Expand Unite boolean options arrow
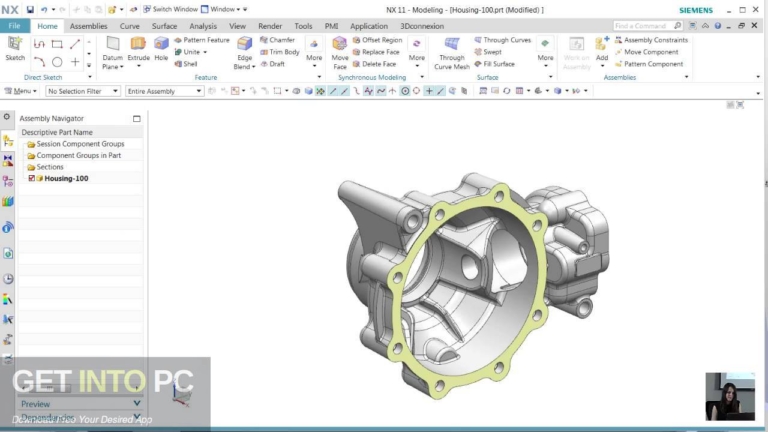 tap(205, 52)
